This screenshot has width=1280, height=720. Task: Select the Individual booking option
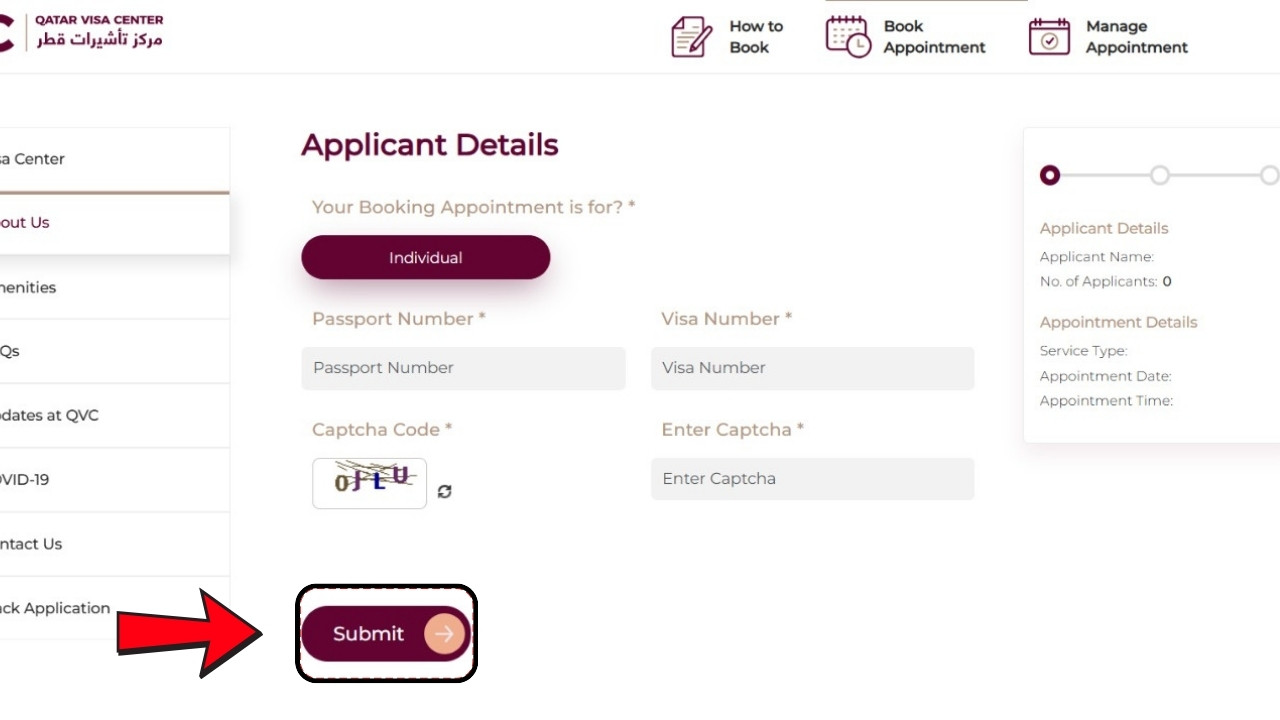pyautogui.click(x=426, y=257)
